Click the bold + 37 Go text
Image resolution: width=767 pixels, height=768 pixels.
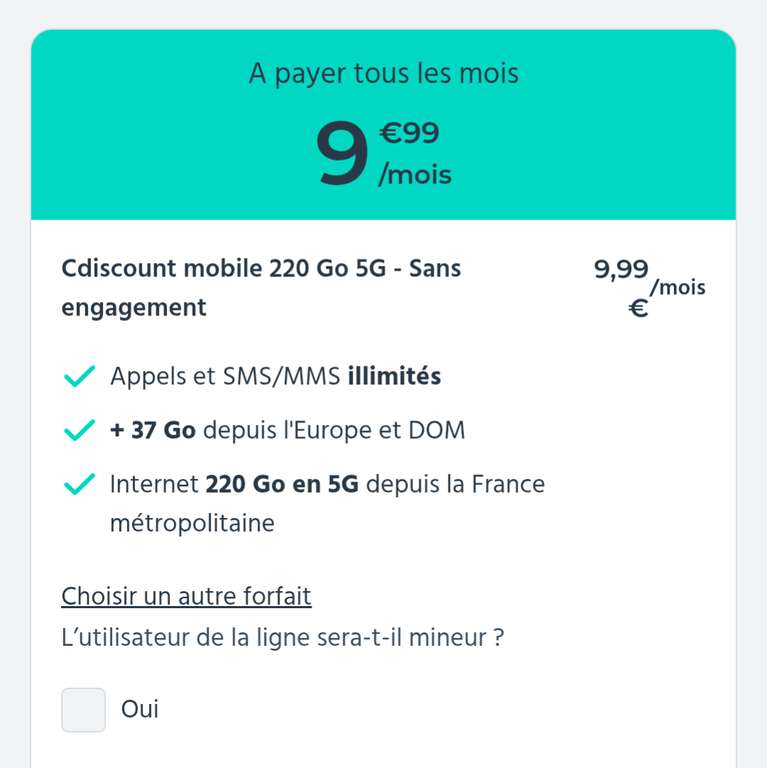point(153,431)
